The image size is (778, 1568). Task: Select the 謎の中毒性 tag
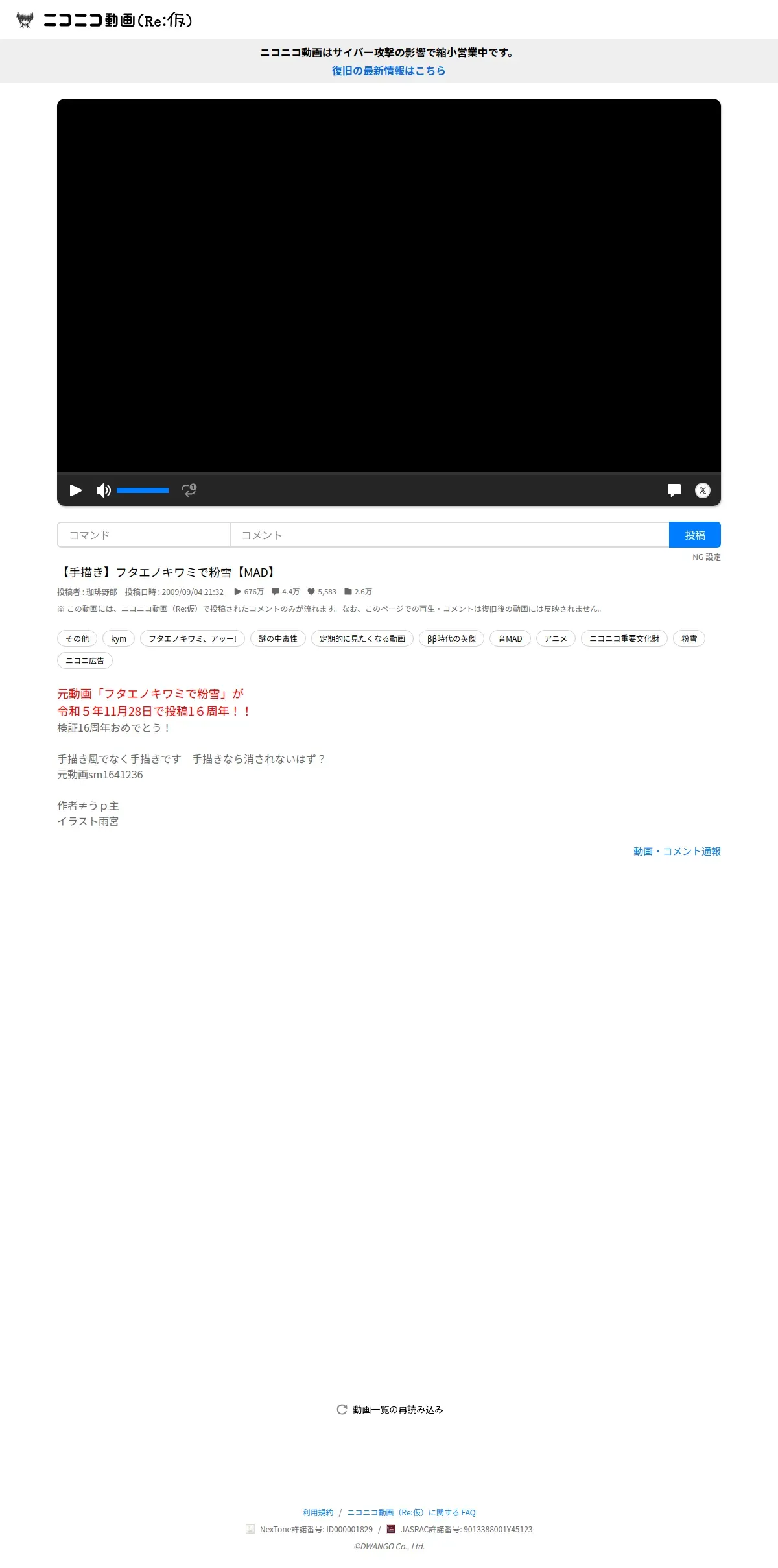click(x=278, y=638)
